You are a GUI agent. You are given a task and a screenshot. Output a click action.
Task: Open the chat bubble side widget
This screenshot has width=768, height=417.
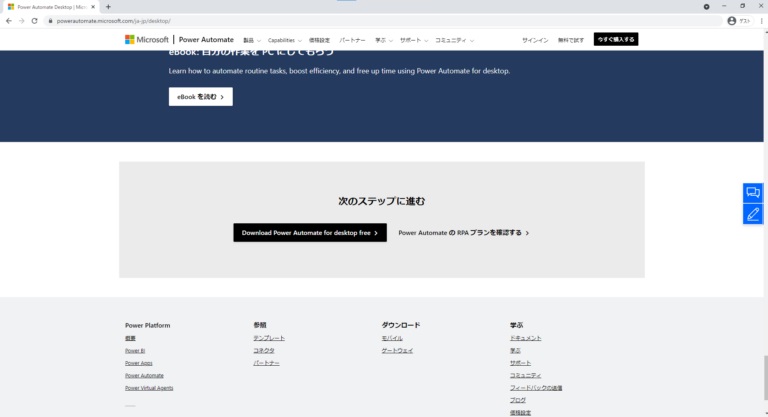tap(753, 193)
